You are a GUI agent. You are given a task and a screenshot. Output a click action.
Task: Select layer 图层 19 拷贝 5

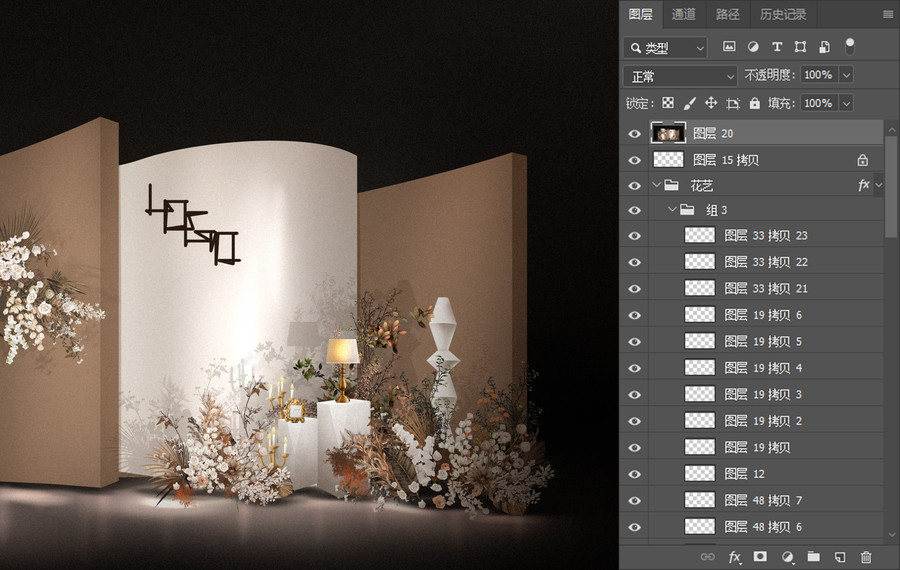[x=766, y=342]
